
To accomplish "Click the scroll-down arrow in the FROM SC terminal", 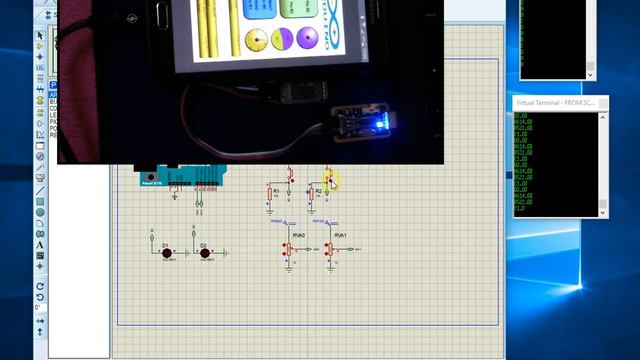I will (603, 213).
